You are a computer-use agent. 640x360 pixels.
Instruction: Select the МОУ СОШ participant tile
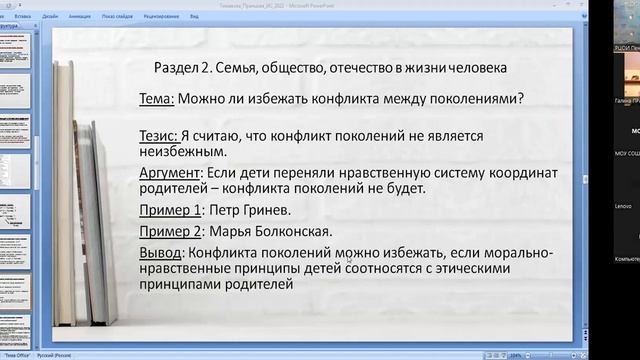[627, 131]
